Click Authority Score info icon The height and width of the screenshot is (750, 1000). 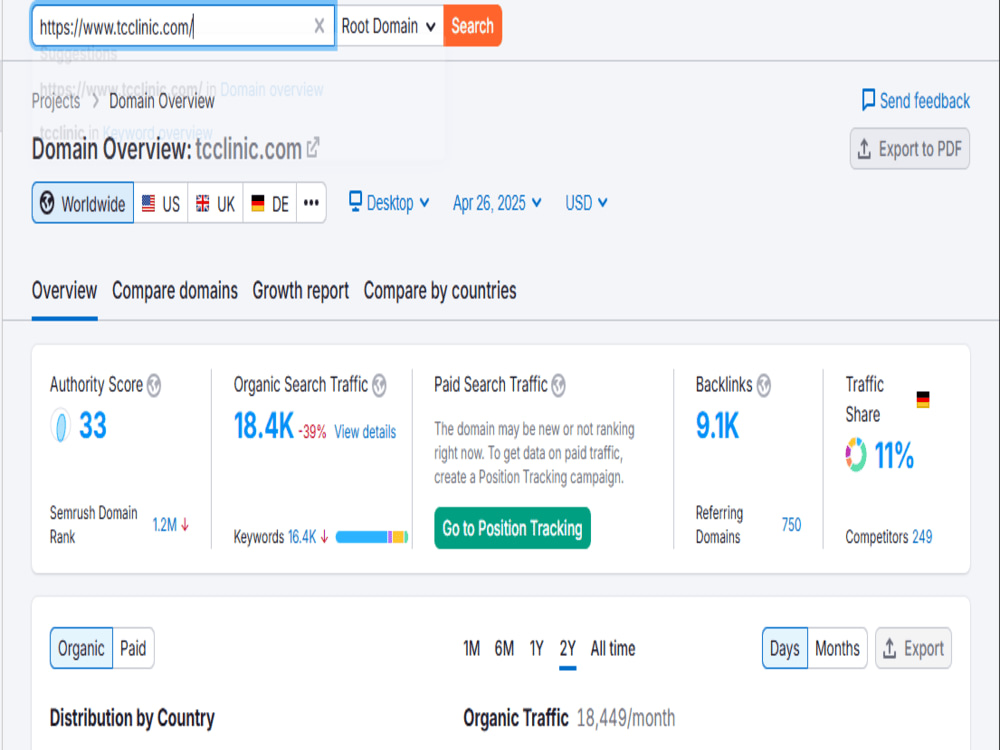(154, 385)
